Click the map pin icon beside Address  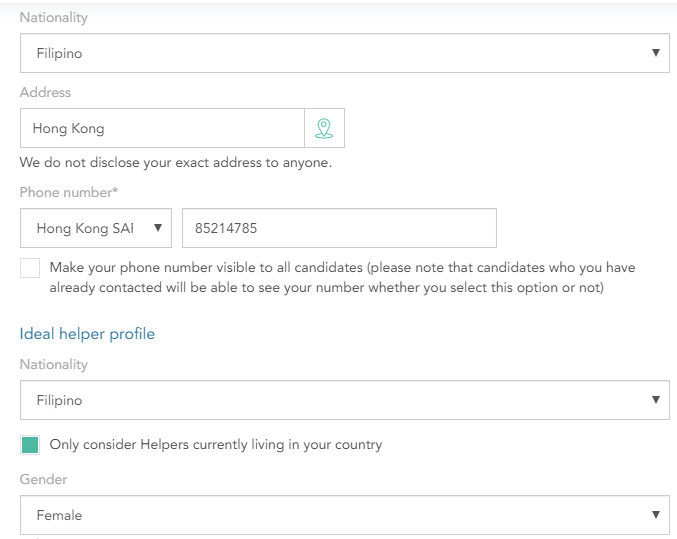tap(324, 128)
